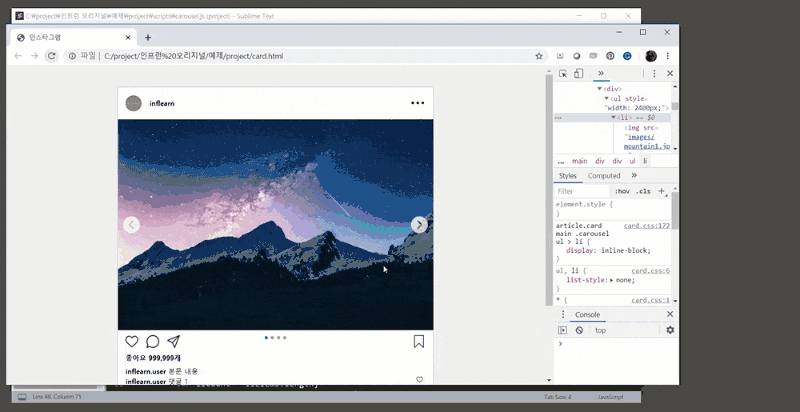
Task: Click the comment speech bubble icon
Action: click(153, 342)
